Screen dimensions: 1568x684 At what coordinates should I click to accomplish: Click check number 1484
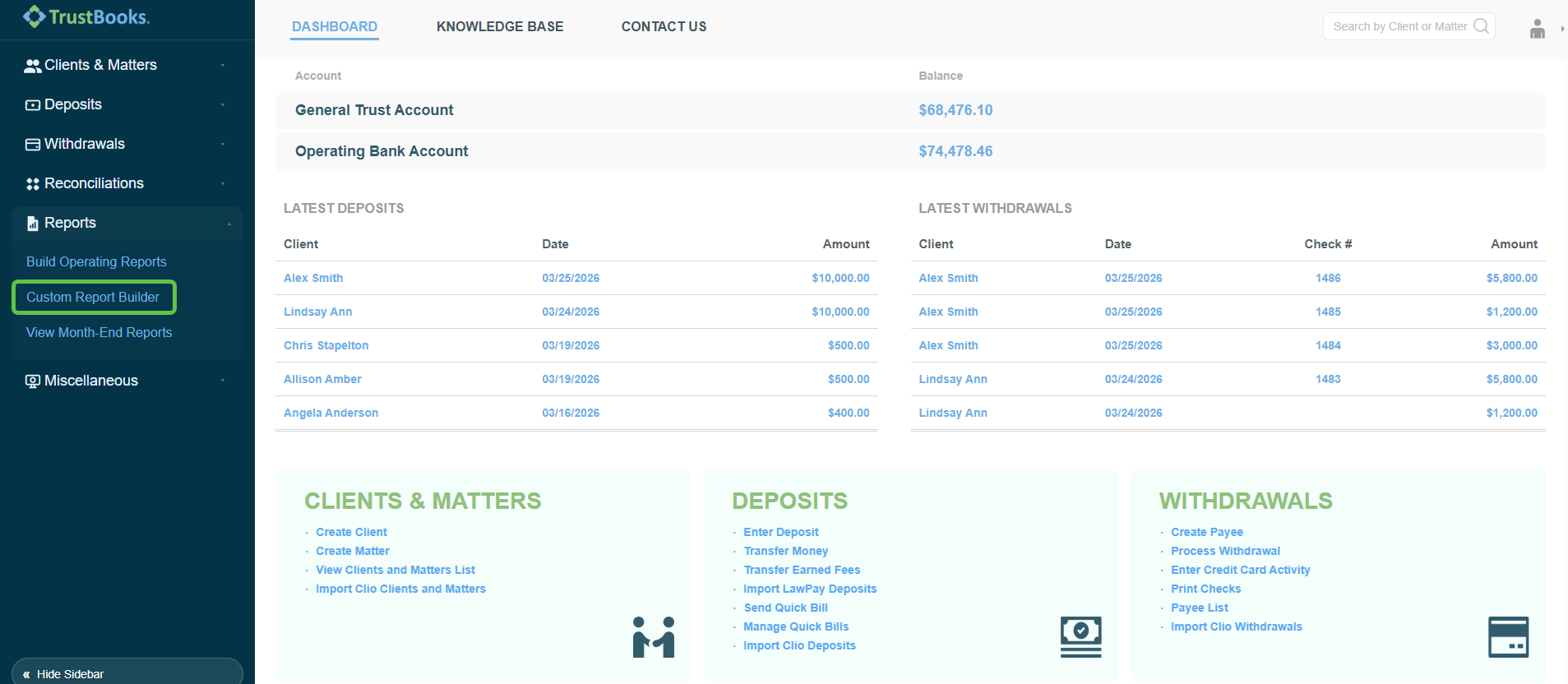click(1328, 345)
